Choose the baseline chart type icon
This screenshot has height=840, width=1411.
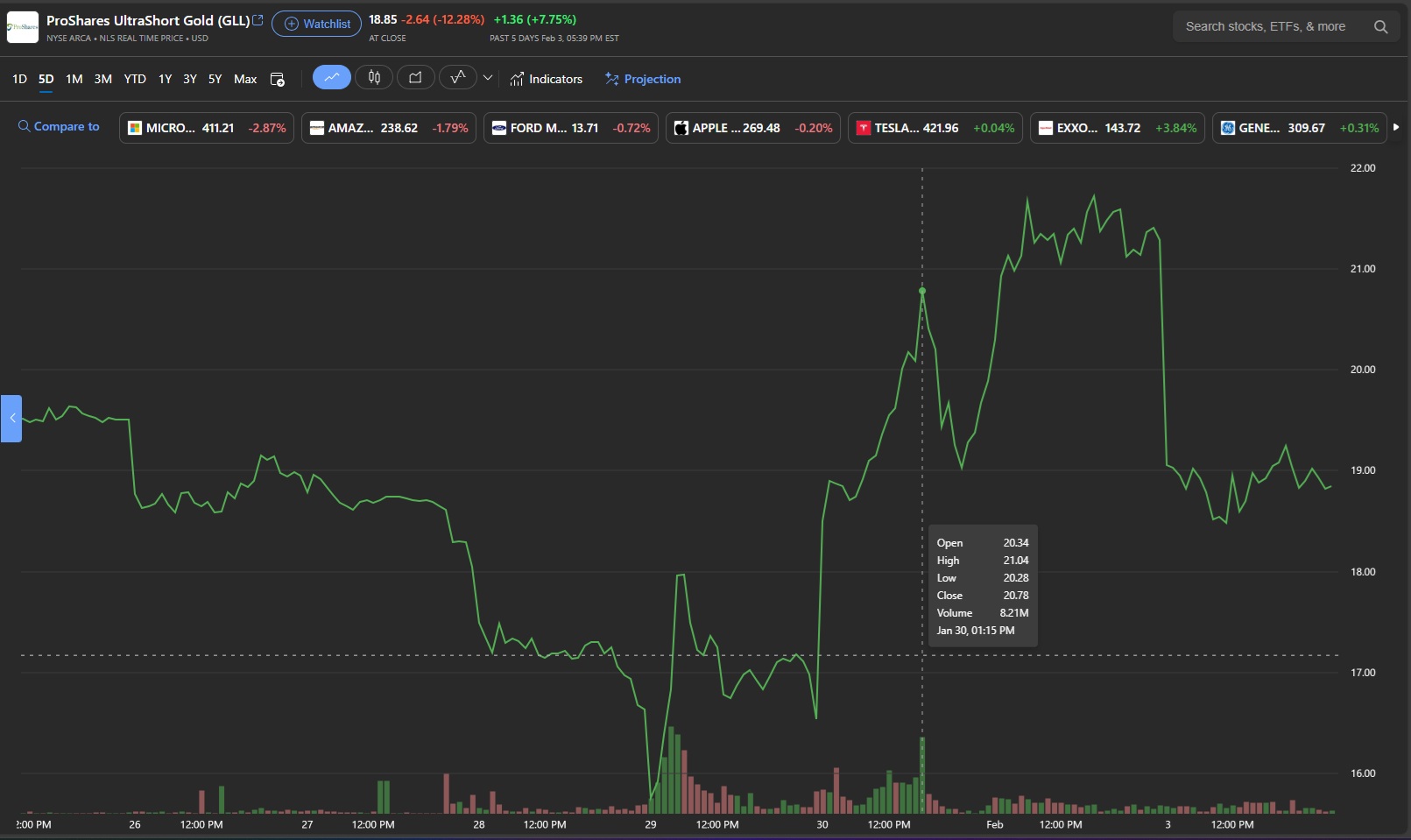pos(457,78)
